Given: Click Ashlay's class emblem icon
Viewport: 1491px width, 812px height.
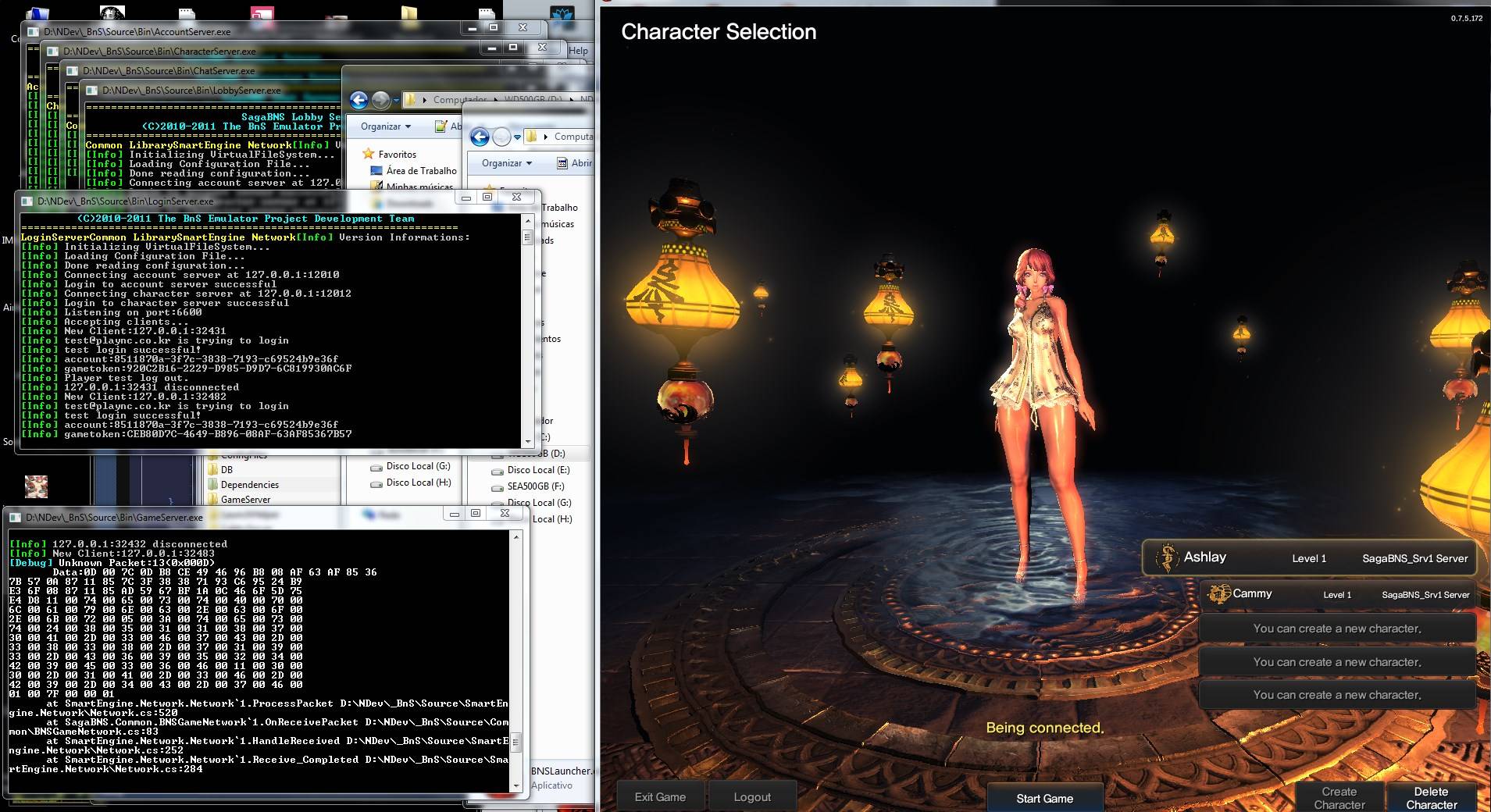Looking at the screenshot, I should 1166,558.
